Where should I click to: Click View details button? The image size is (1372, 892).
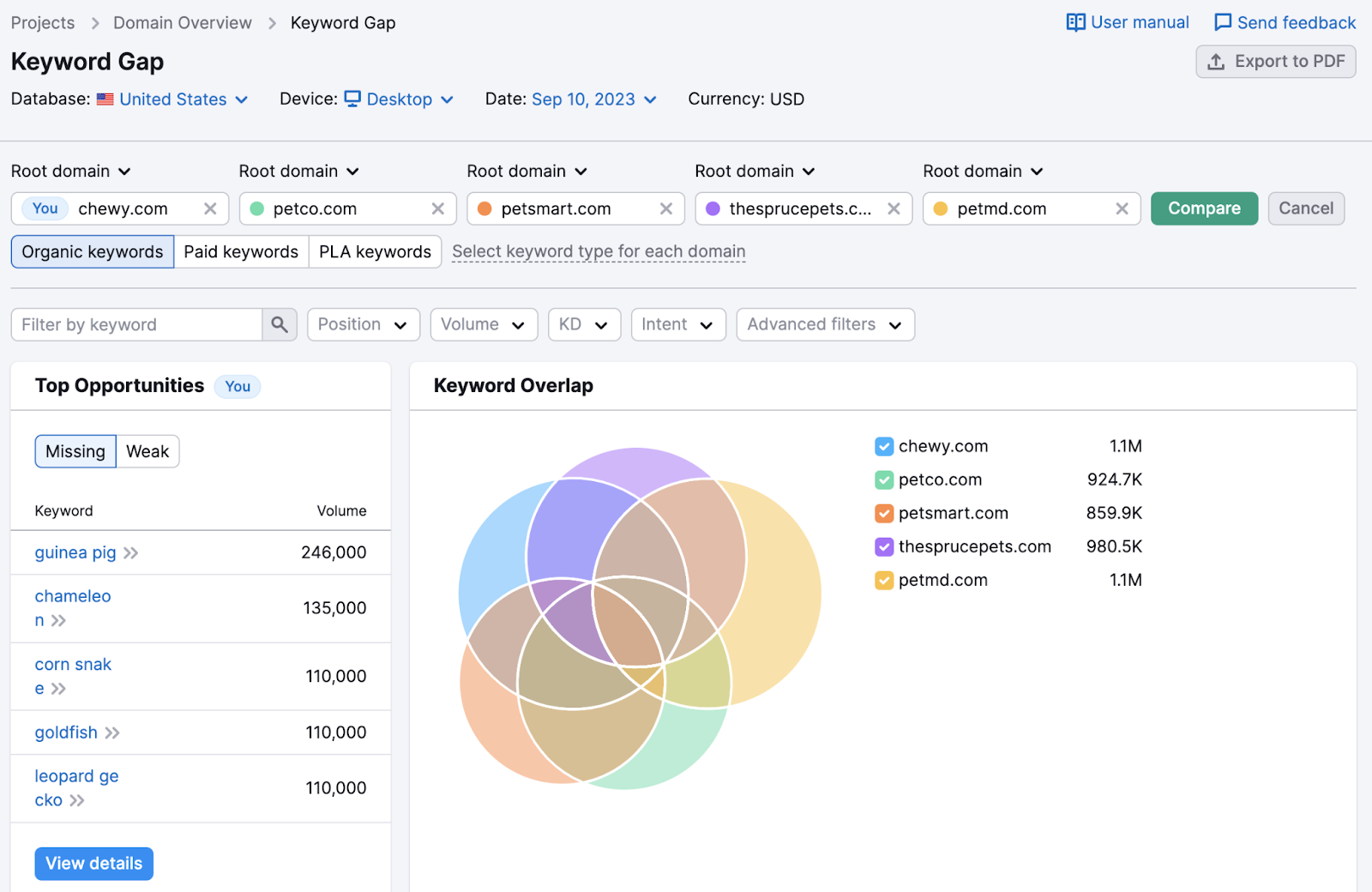coord(94,864)
